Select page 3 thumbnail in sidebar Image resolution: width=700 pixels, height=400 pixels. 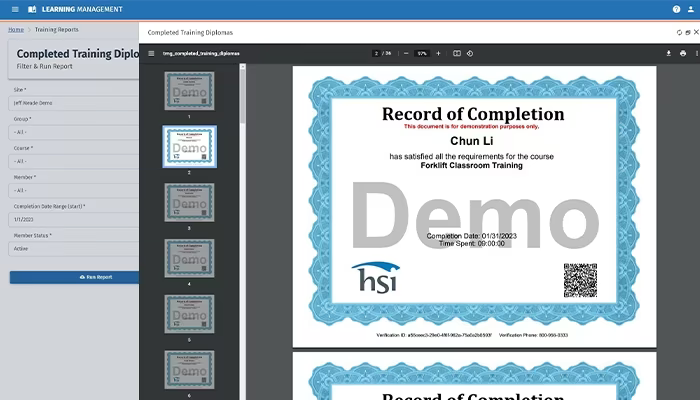[x=189, y=202]
